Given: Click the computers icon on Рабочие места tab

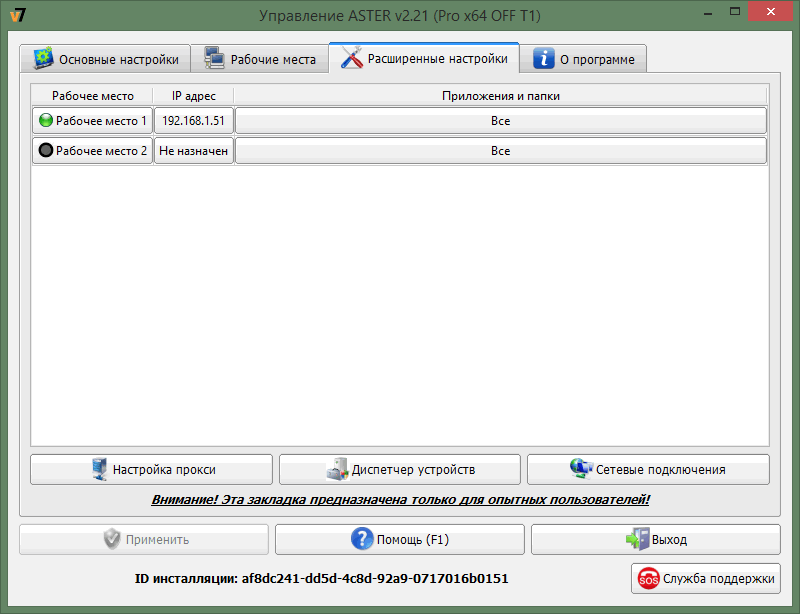Looking at the screenshot, I should tap(214, 58).
